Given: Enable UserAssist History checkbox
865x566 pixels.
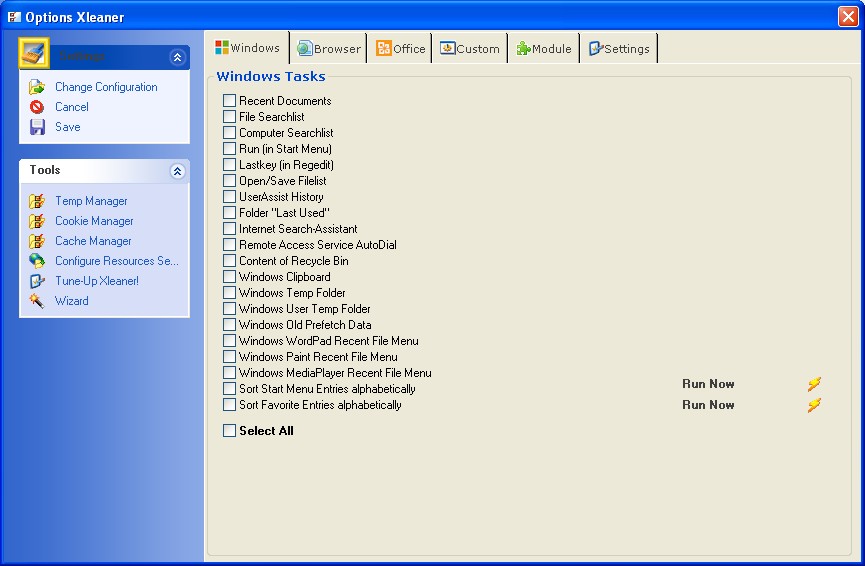Looking at the screenshot, I should (229, 196).
